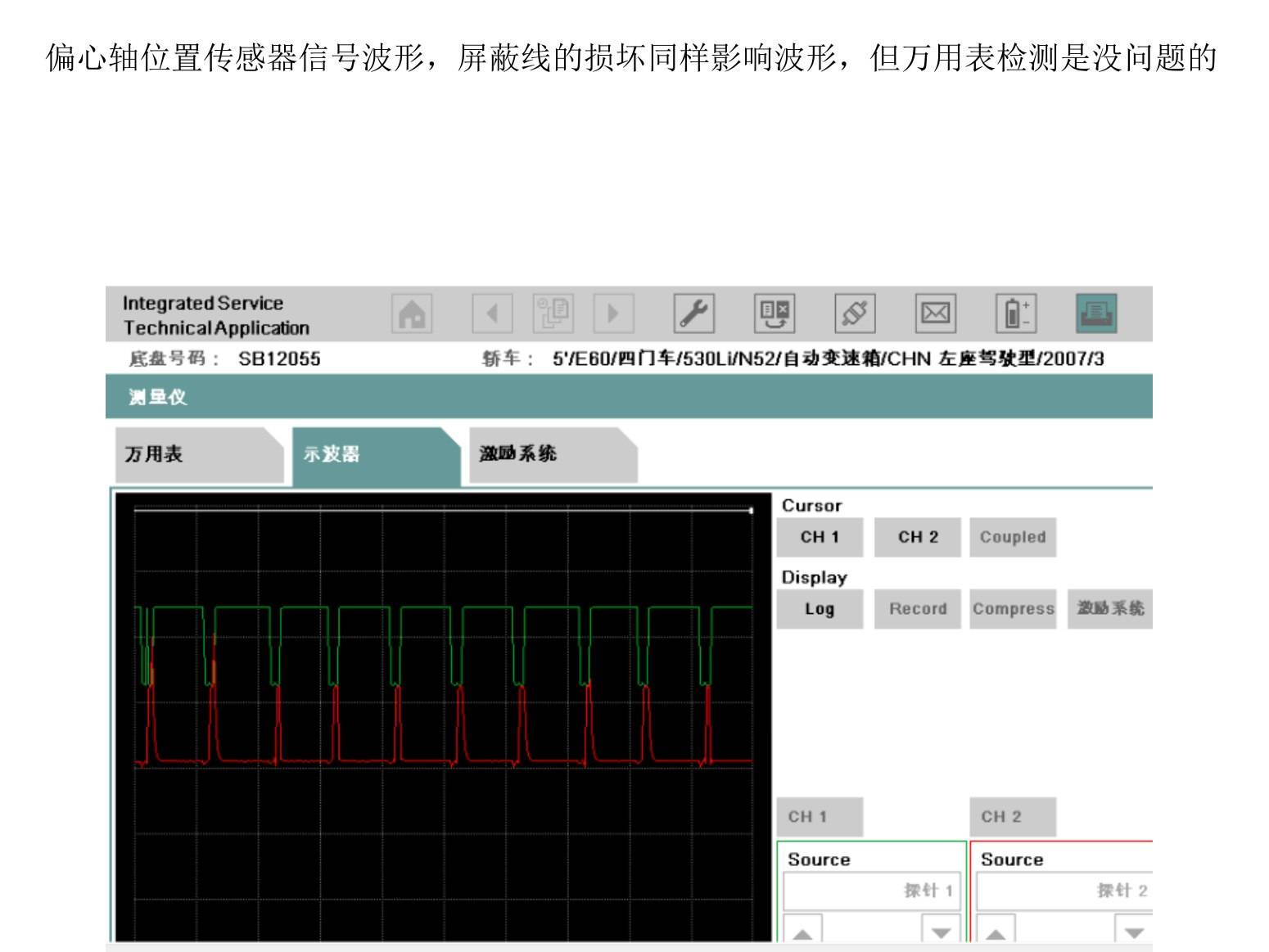Open the vehicle connection plug icon

click(x=854, y=314)
